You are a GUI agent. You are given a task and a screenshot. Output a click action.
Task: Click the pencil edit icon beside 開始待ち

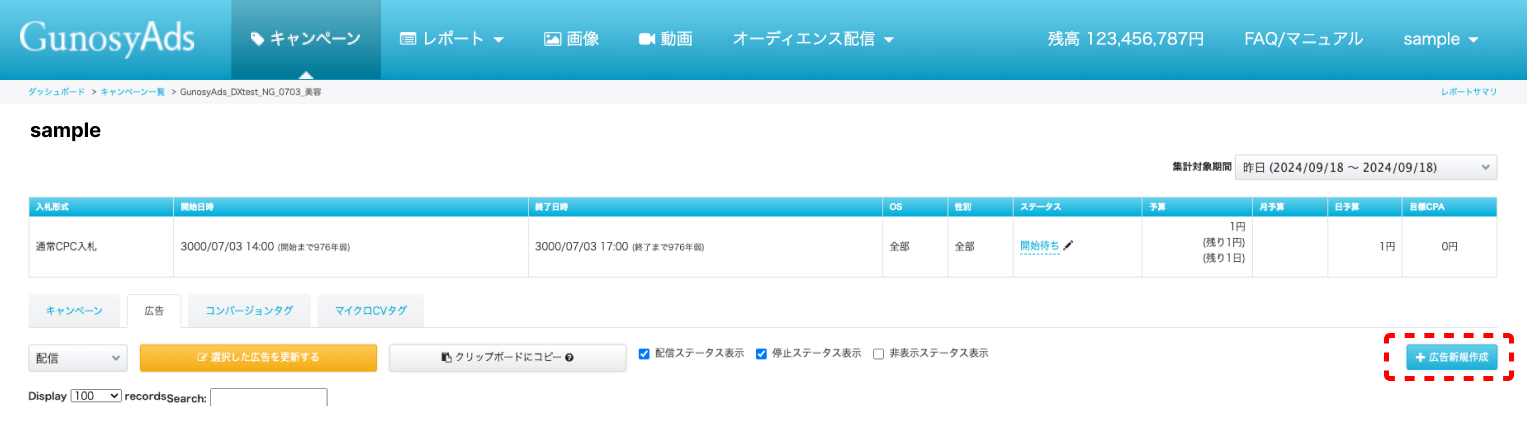click(1068, 245)
